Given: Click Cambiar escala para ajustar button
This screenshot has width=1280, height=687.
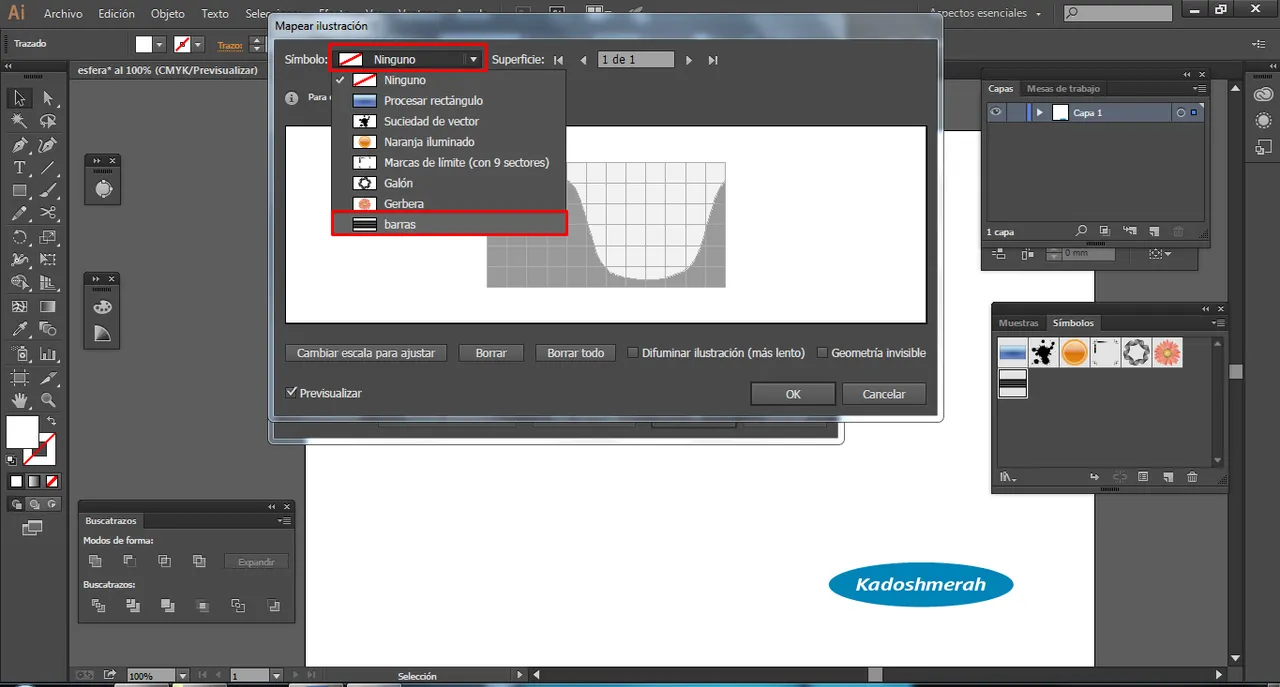Looking at the screenshot, I should (x=366, y=353).
